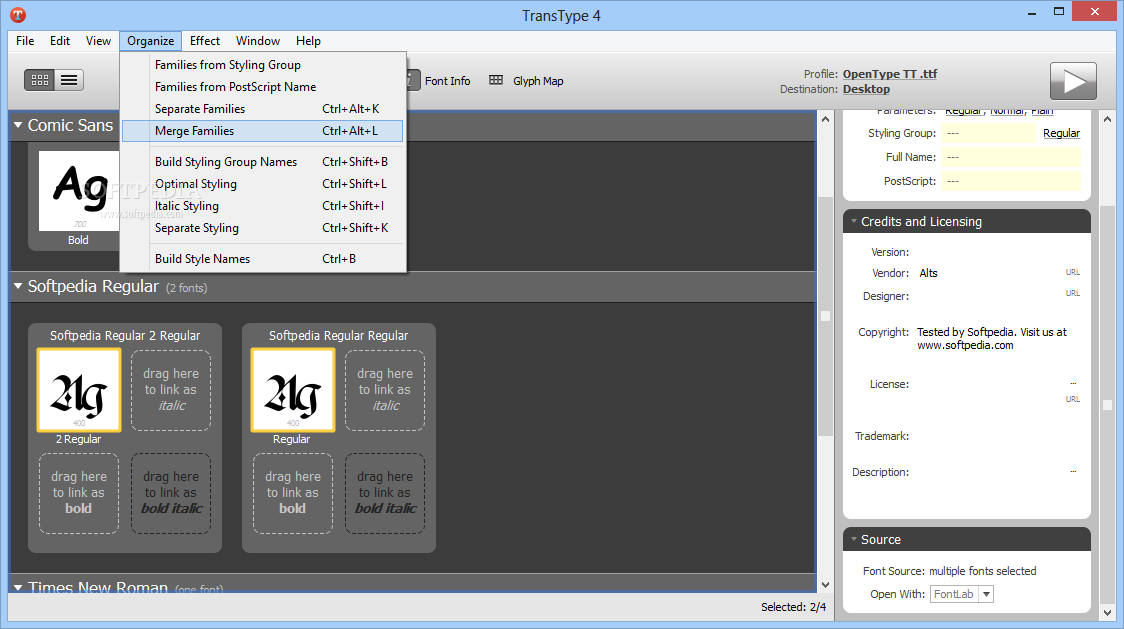
Task: Select Softpedia Regular 2 Regular font thumbnail
Action: tap(79, 390)
